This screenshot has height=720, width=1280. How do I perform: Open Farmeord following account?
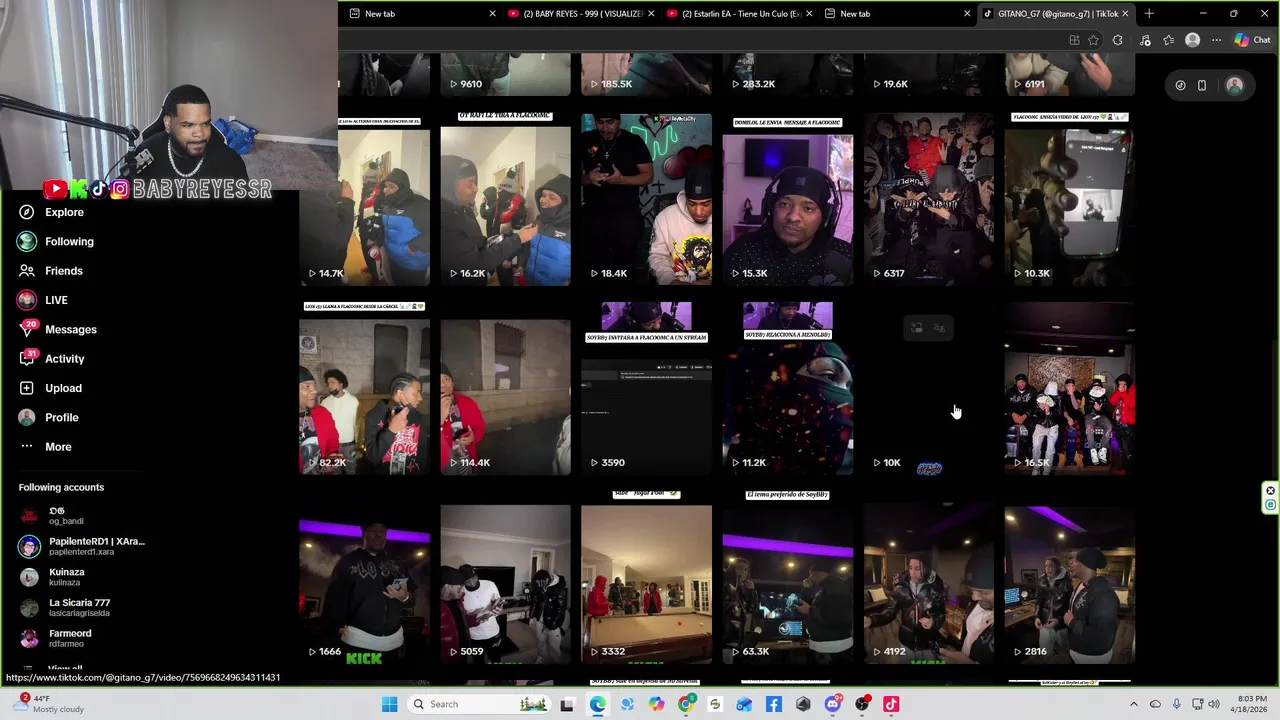tap(57, 638)
